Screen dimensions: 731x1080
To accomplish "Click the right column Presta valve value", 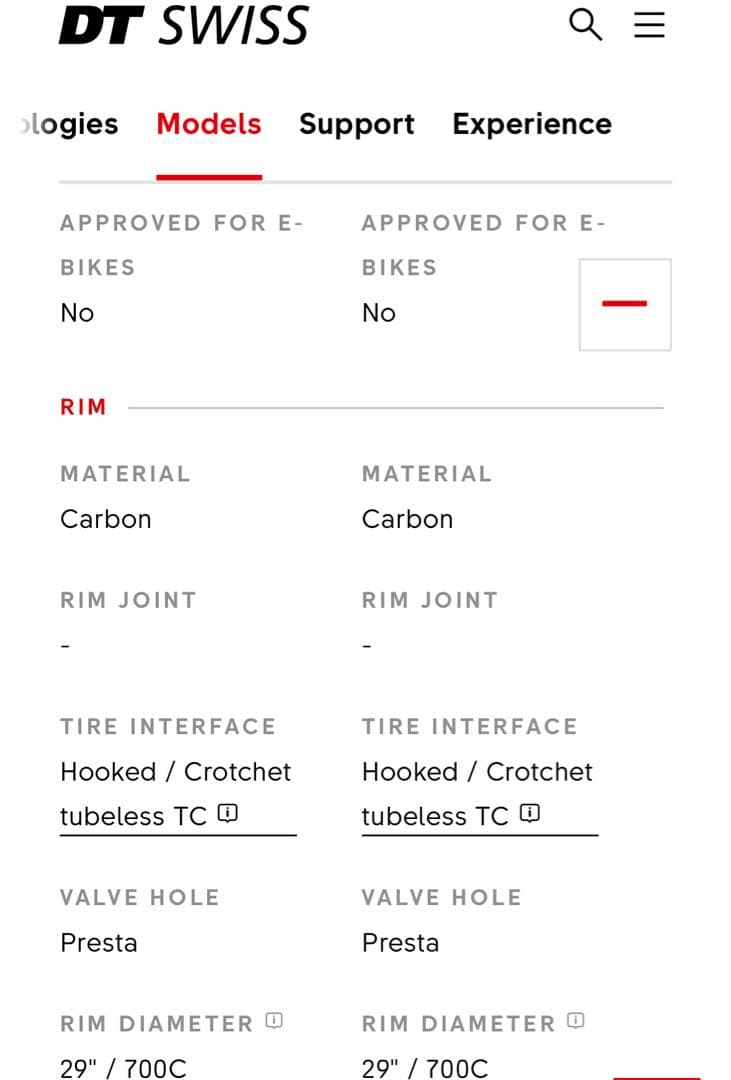I will 400,943.
